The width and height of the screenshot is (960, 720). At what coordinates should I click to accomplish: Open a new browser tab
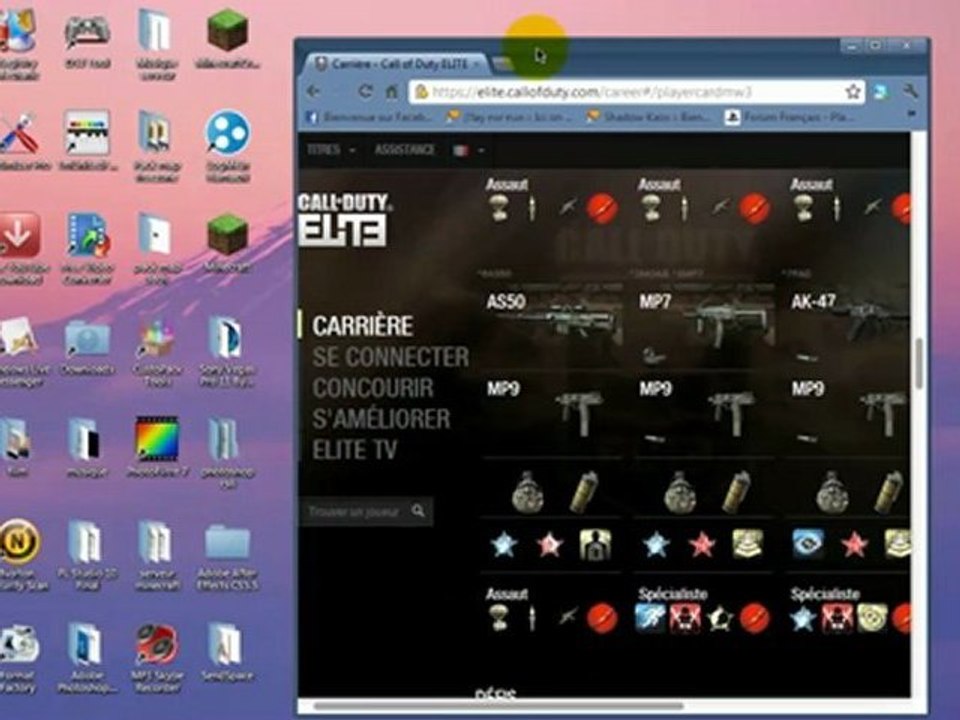(503, 64)
